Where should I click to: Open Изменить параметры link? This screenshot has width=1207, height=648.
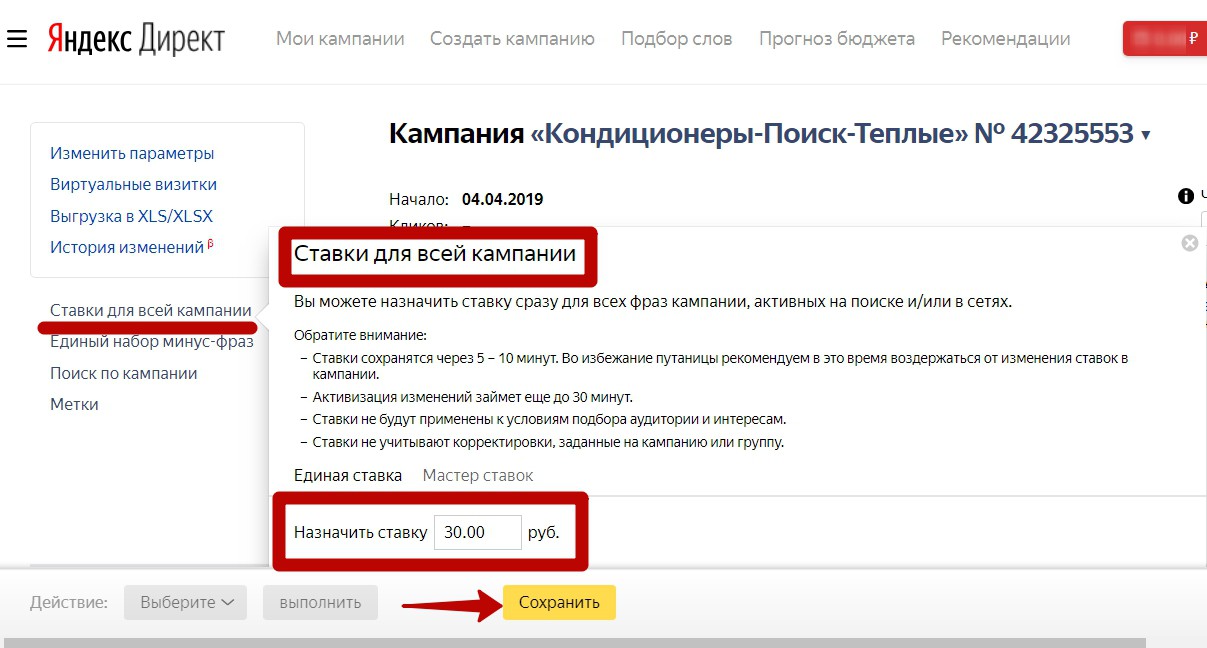tap(132, 153)
